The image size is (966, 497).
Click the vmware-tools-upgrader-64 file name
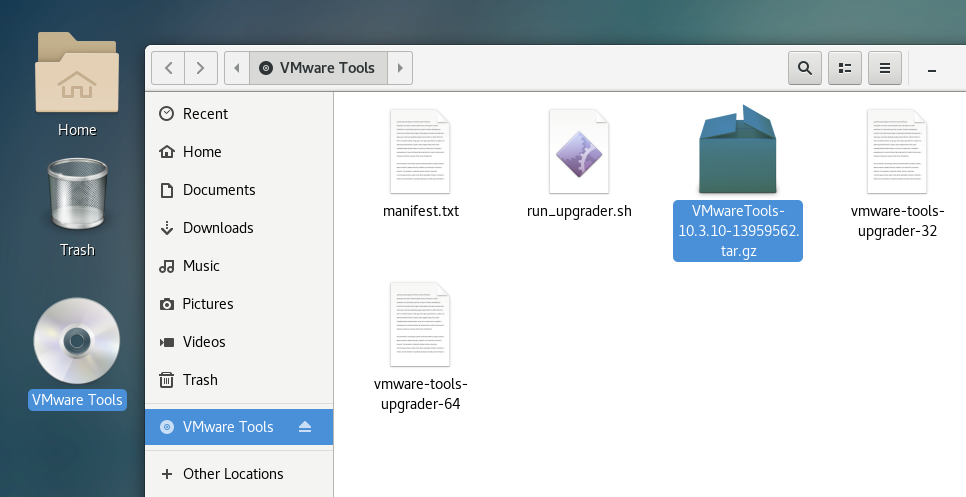click(421, 394)
